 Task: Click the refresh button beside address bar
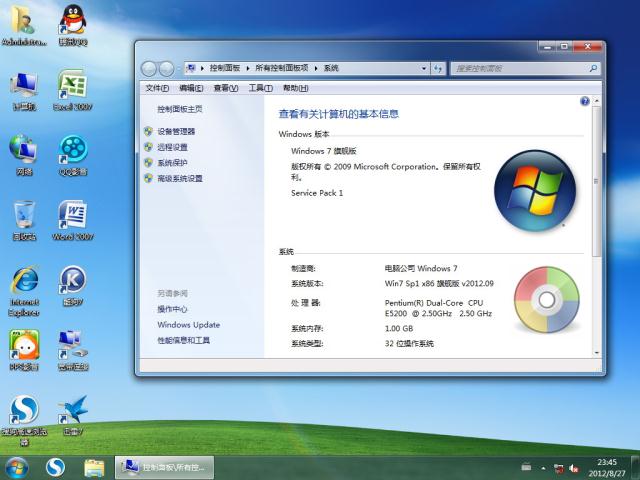pos(438,68)
